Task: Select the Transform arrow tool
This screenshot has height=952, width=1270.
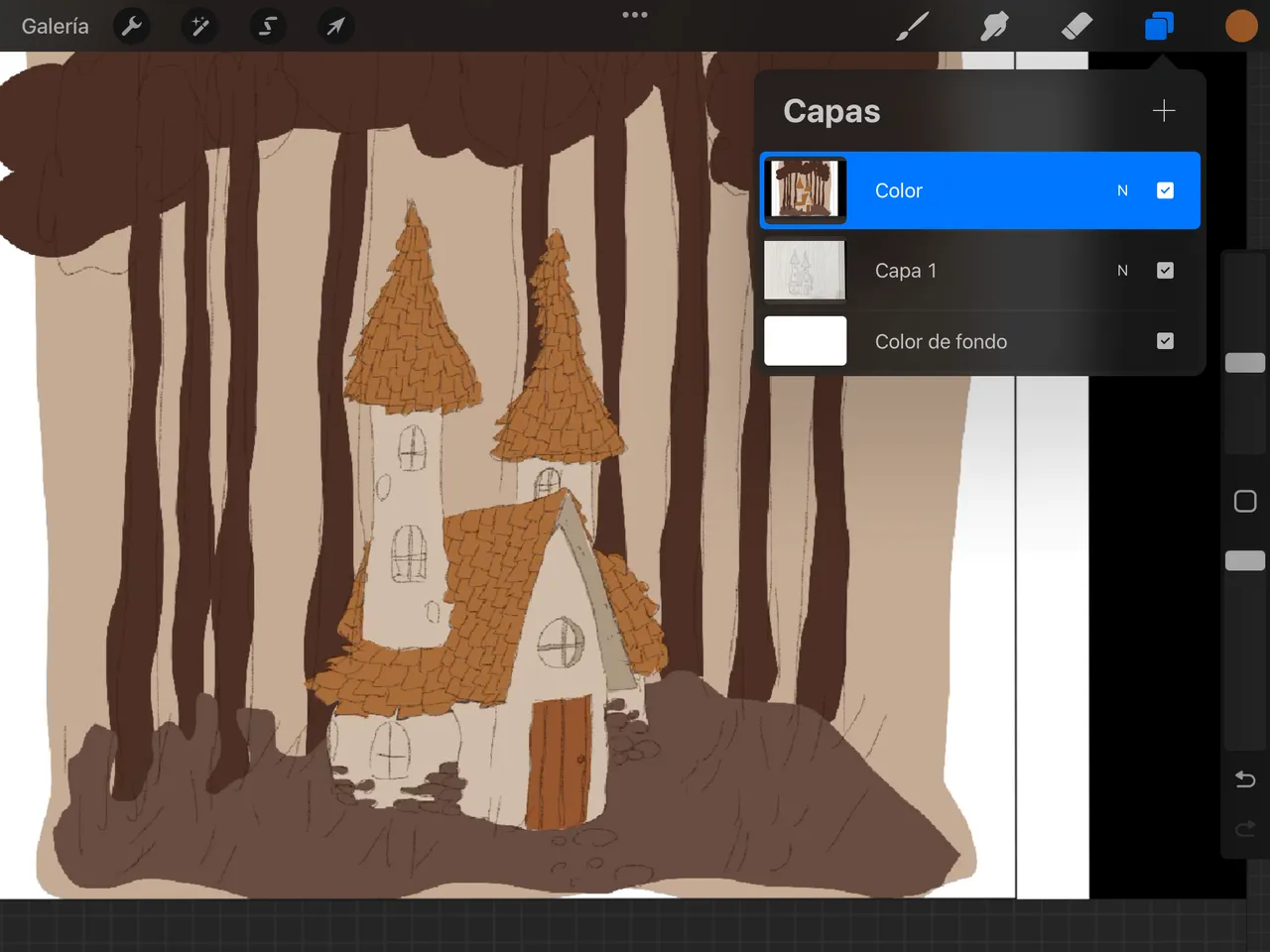Action: click(x=335, y=26)
